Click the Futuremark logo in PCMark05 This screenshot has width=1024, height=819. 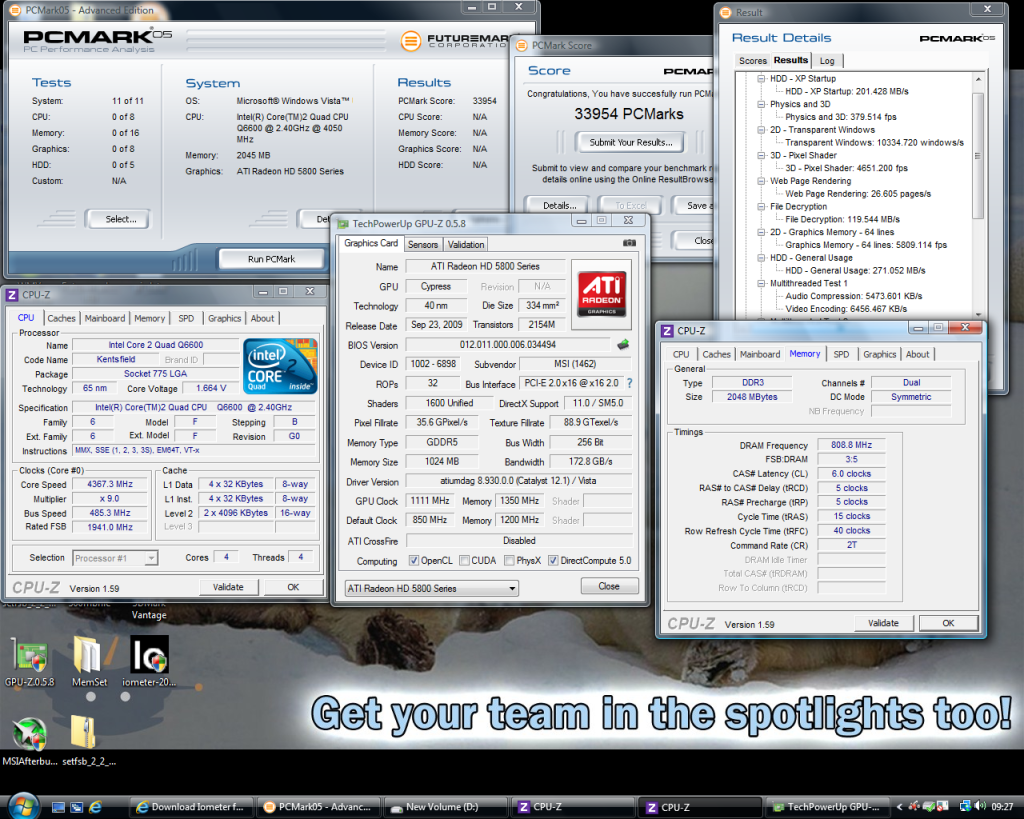tap(410, 40)
